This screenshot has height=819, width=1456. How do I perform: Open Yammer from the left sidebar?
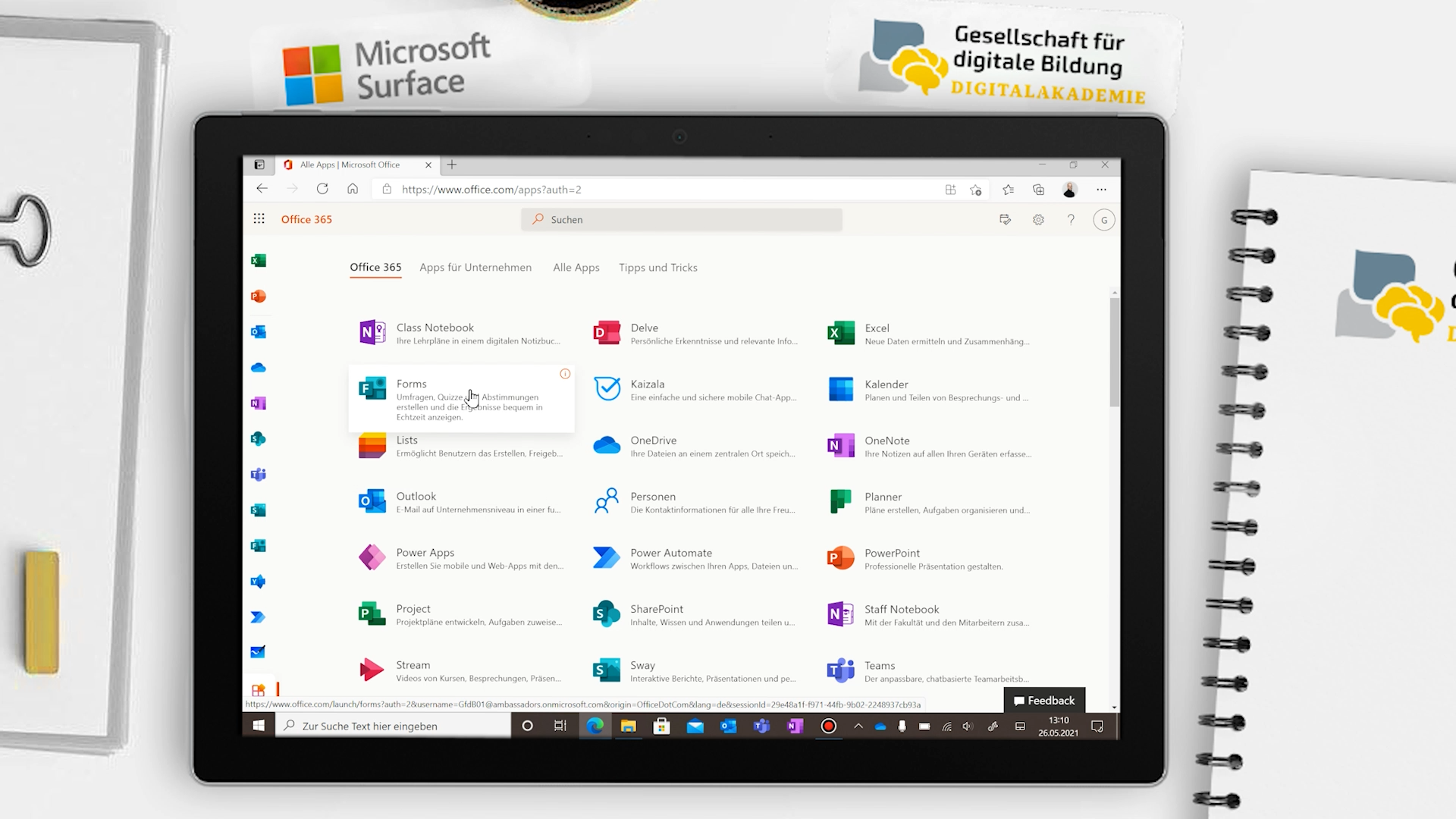click(259, 582)
